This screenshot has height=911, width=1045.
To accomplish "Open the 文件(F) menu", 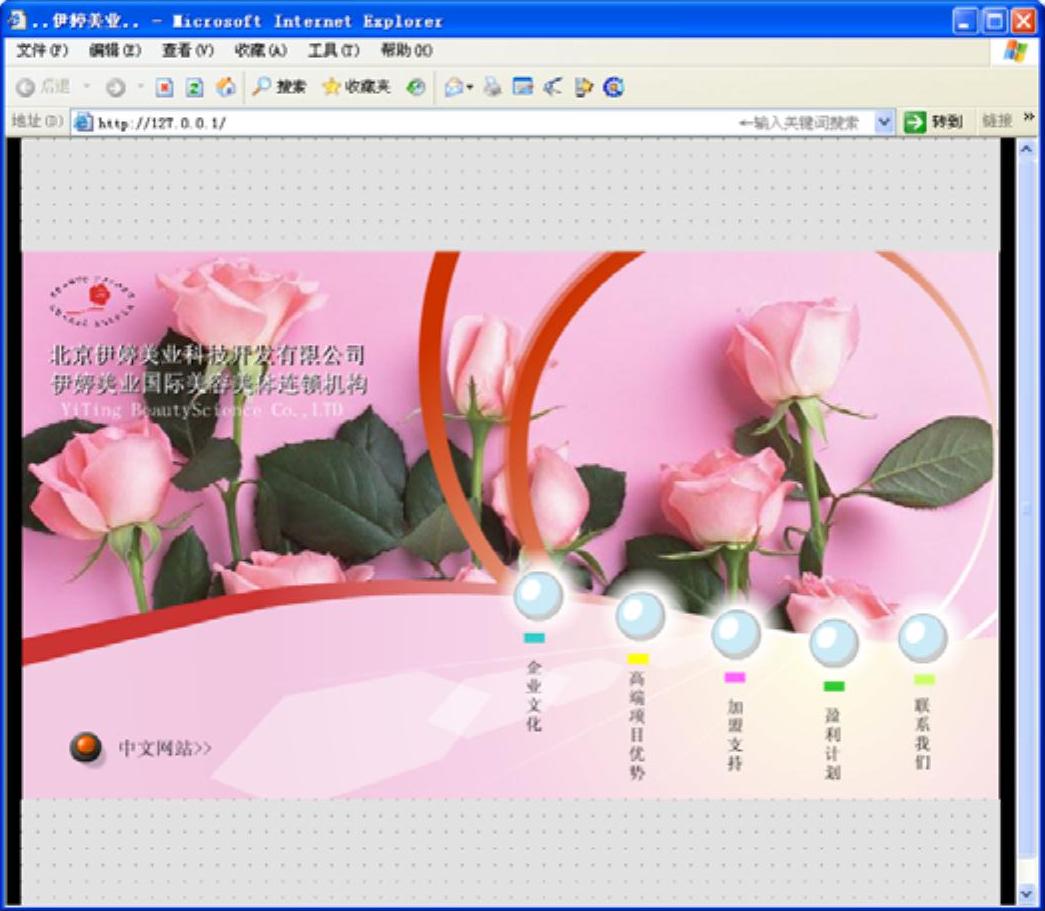I will click(42, 50).
